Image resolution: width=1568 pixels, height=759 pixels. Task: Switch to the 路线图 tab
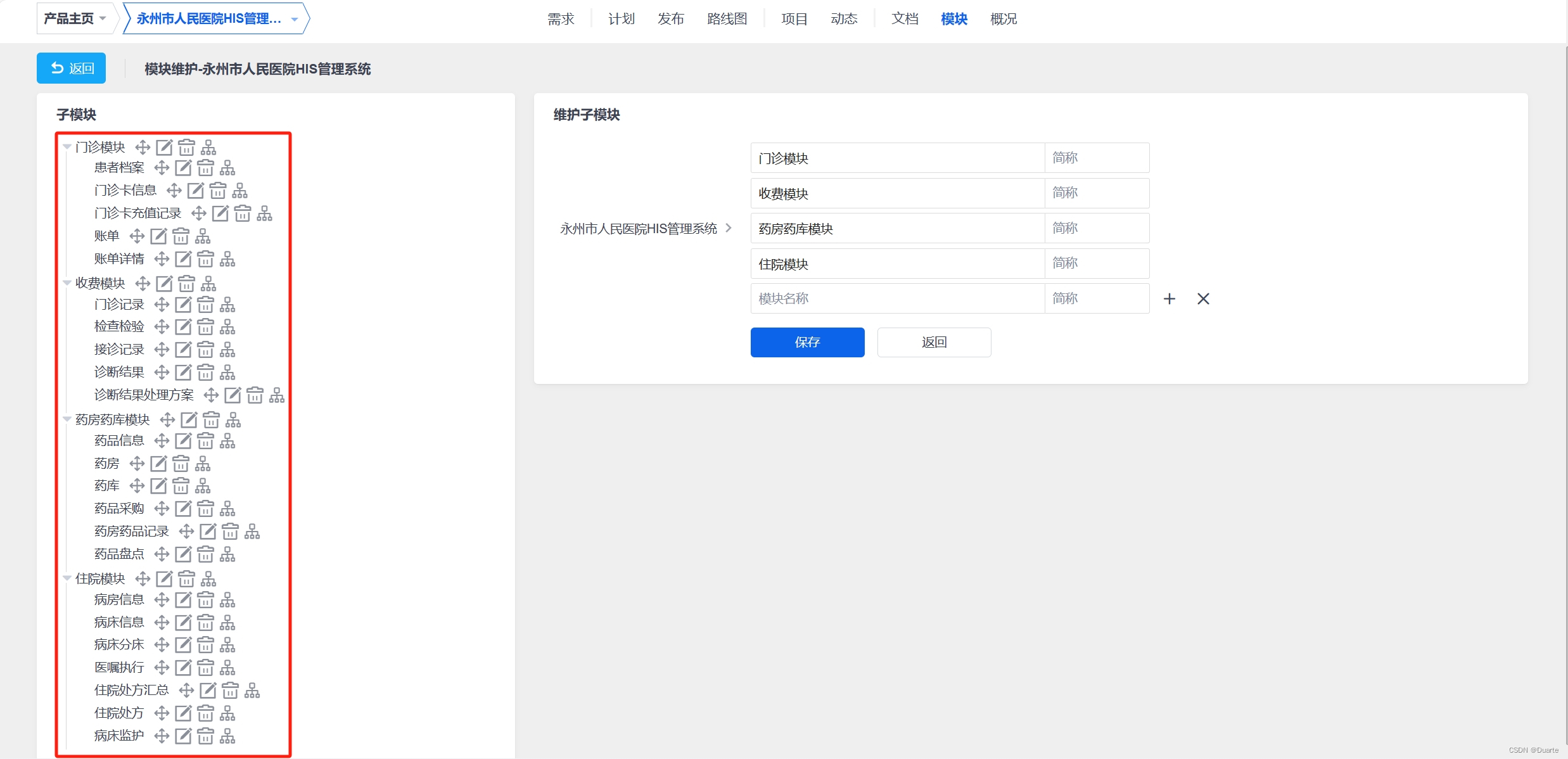point(727,19)
